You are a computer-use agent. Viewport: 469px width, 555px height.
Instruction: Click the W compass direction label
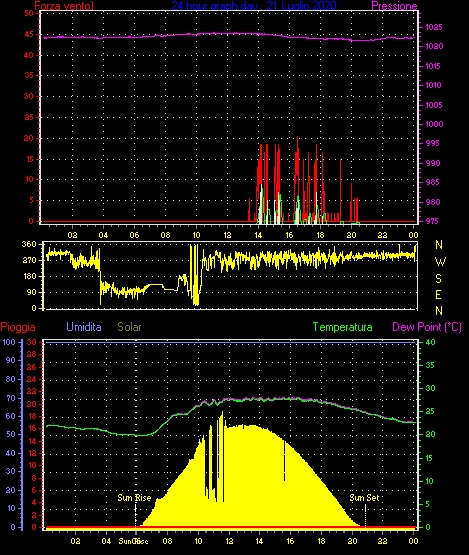[440, 262]
